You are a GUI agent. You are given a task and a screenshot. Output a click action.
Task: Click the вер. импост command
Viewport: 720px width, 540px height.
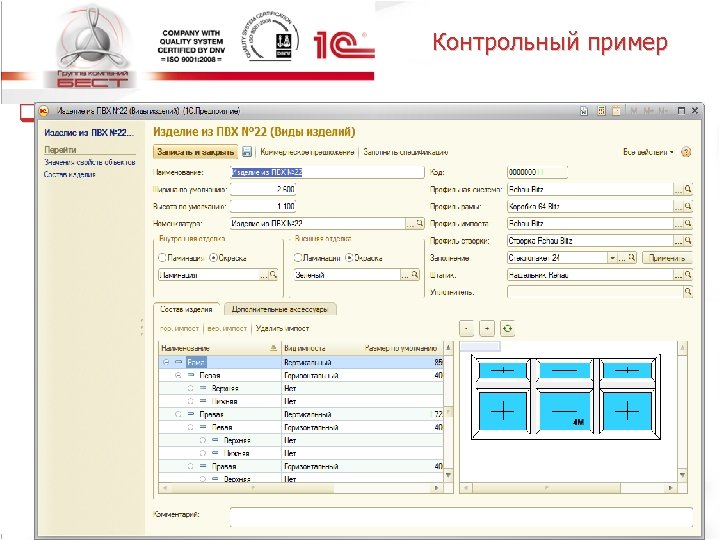point(227,328)
